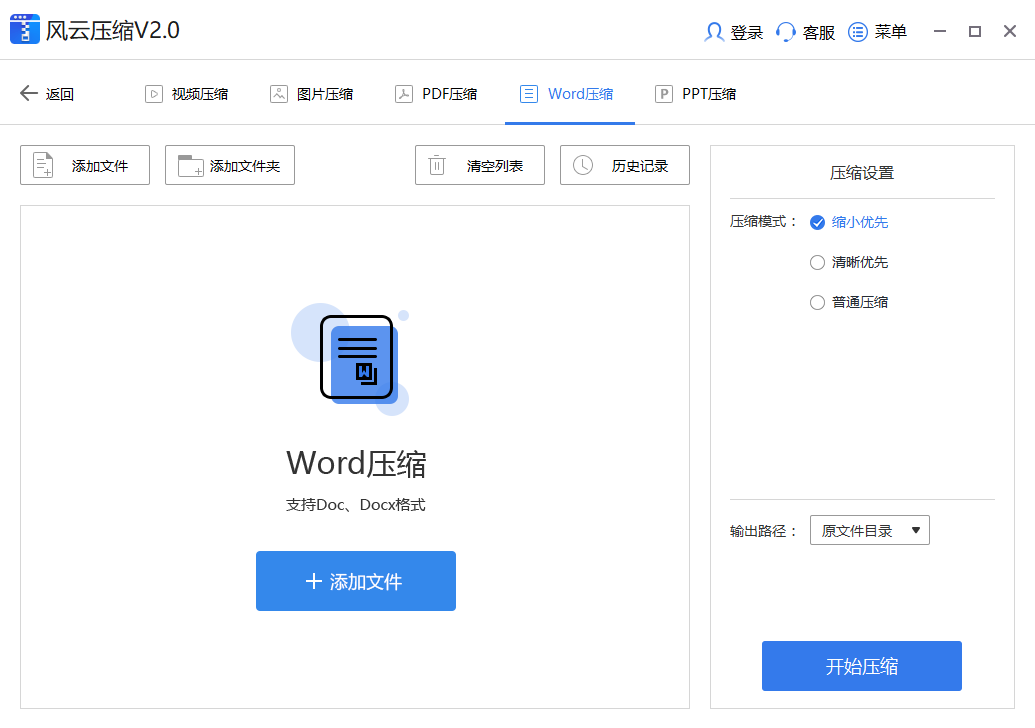
Task: Click the clock icon on 历史记录
Action: [583, 165]
